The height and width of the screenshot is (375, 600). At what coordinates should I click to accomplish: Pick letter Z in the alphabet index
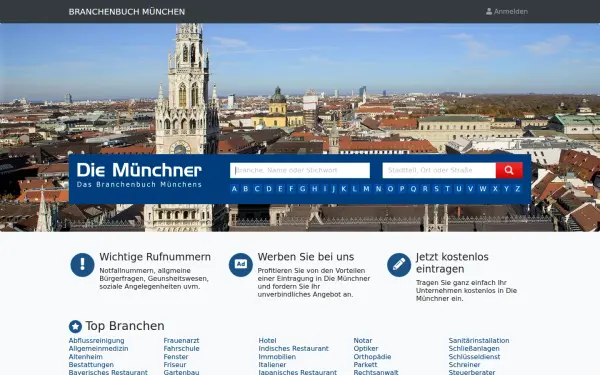click(517, 189)
